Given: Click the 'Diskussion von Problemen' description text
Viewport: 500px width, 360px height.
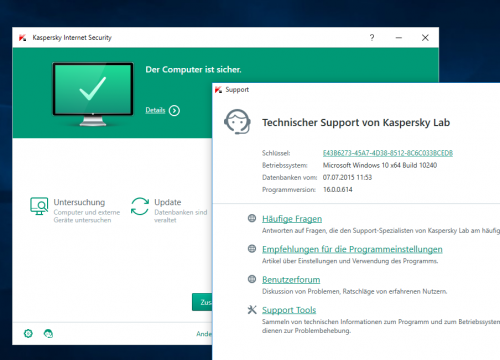Looking at the screenshot, I should (354, 291).
